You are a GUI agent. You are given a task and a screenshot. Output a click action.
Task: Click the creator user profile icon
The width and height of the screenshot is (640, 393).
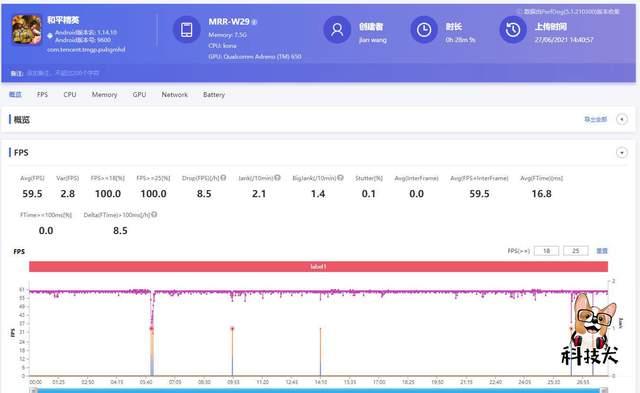(337, 30)
